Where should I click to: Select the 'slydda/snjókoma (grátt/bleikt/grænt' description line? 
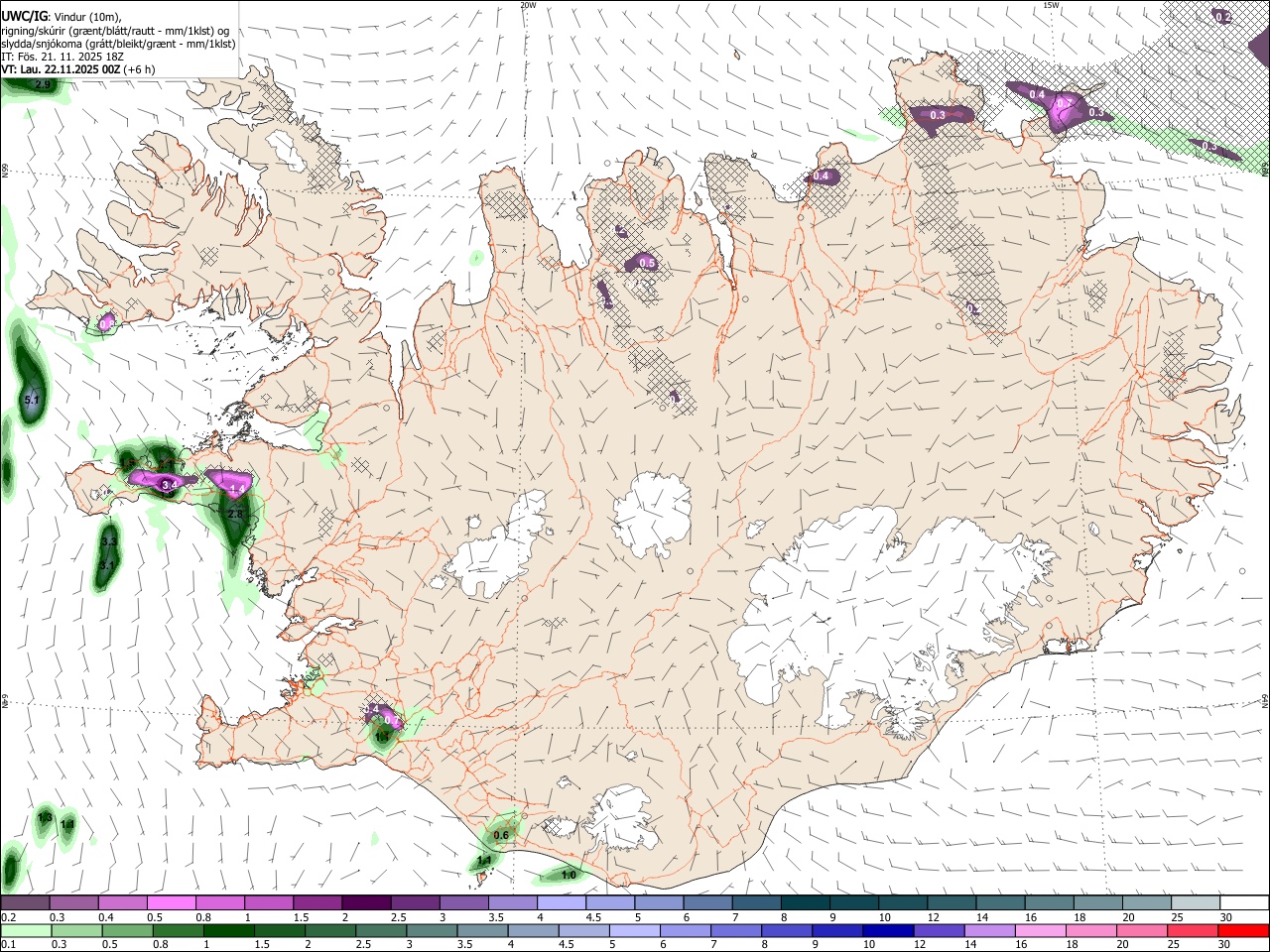(x=118, y=44)
